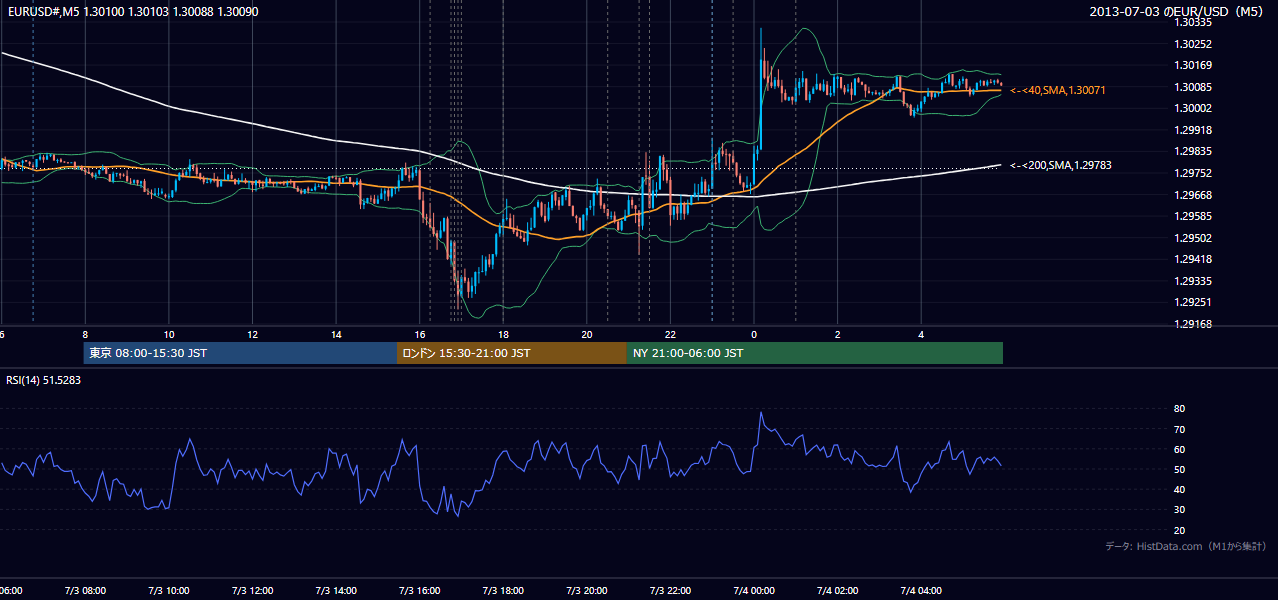Click hour label 22 under price chart

pos(671,335)
